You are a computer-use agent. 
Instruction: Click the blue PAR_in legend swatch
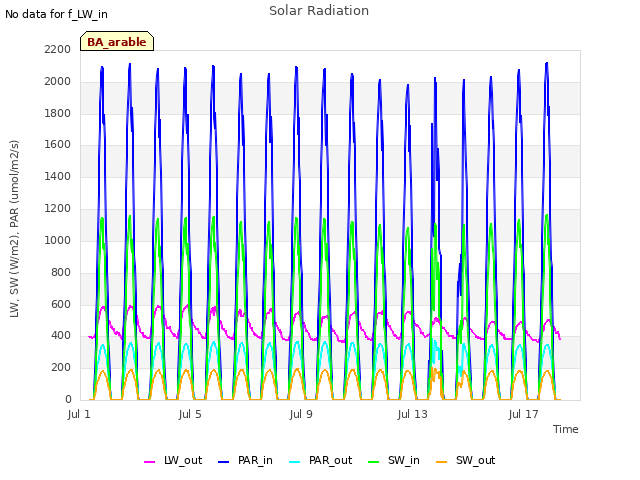point(224,462)
